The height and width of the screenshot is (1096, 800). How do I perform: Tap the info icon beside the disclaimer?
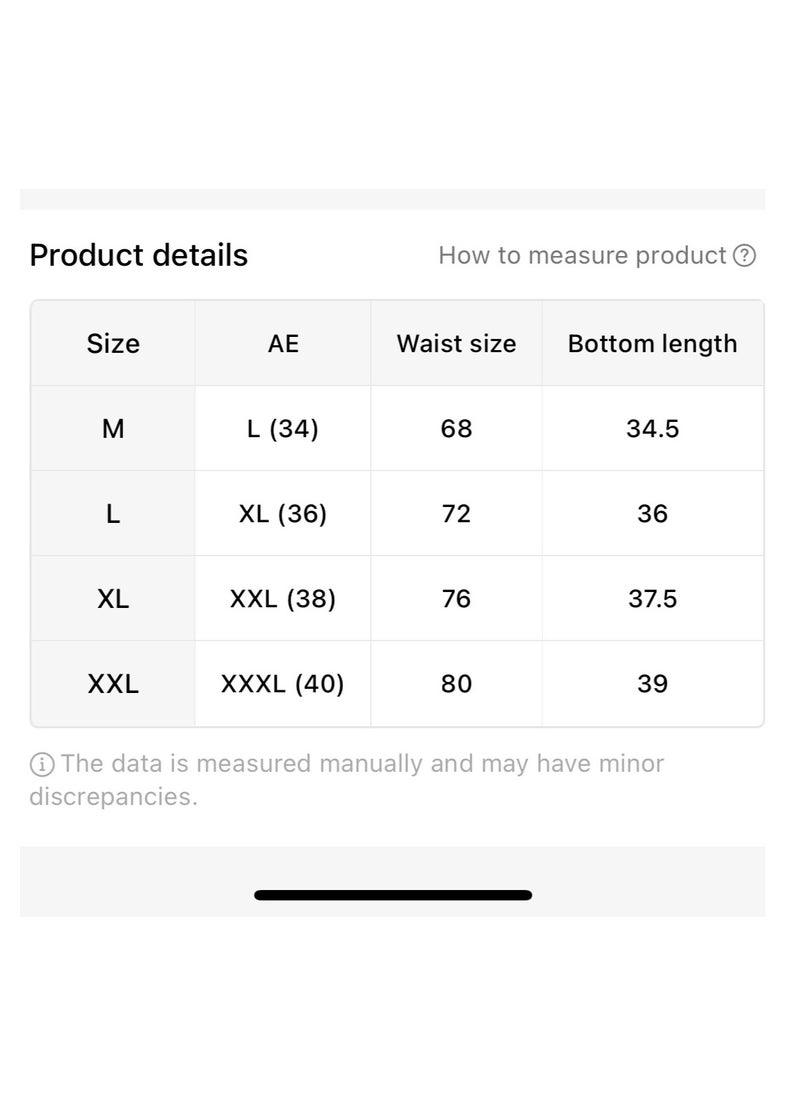(x=42, y=764)
